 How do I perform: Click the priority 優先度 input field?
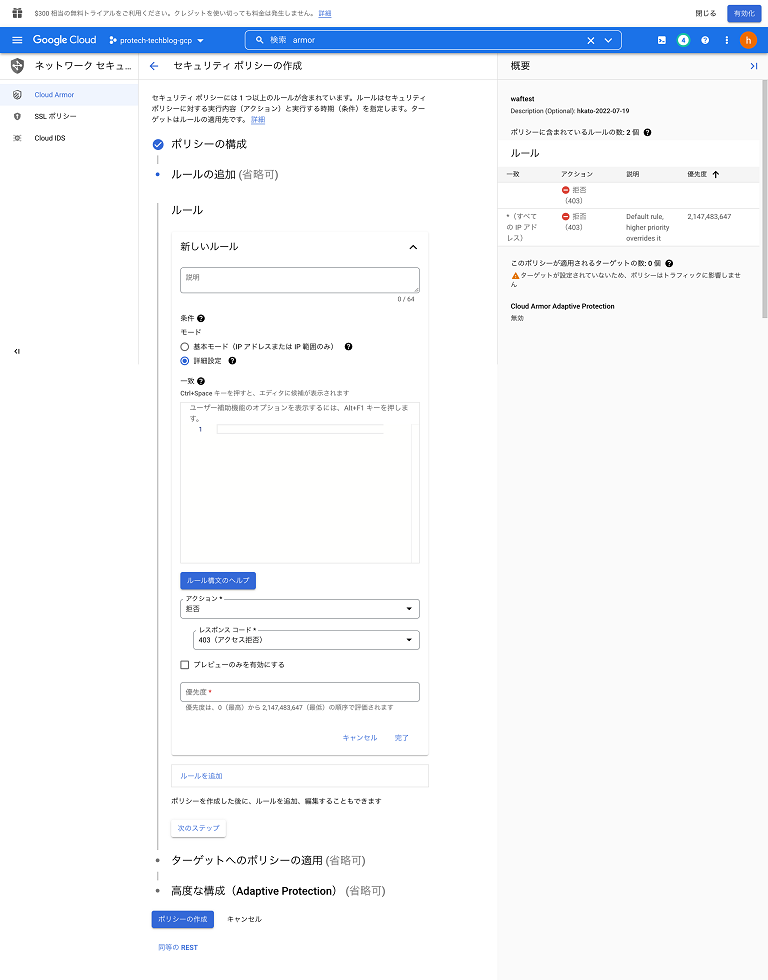pyautogui.click(x=300, y=692)
